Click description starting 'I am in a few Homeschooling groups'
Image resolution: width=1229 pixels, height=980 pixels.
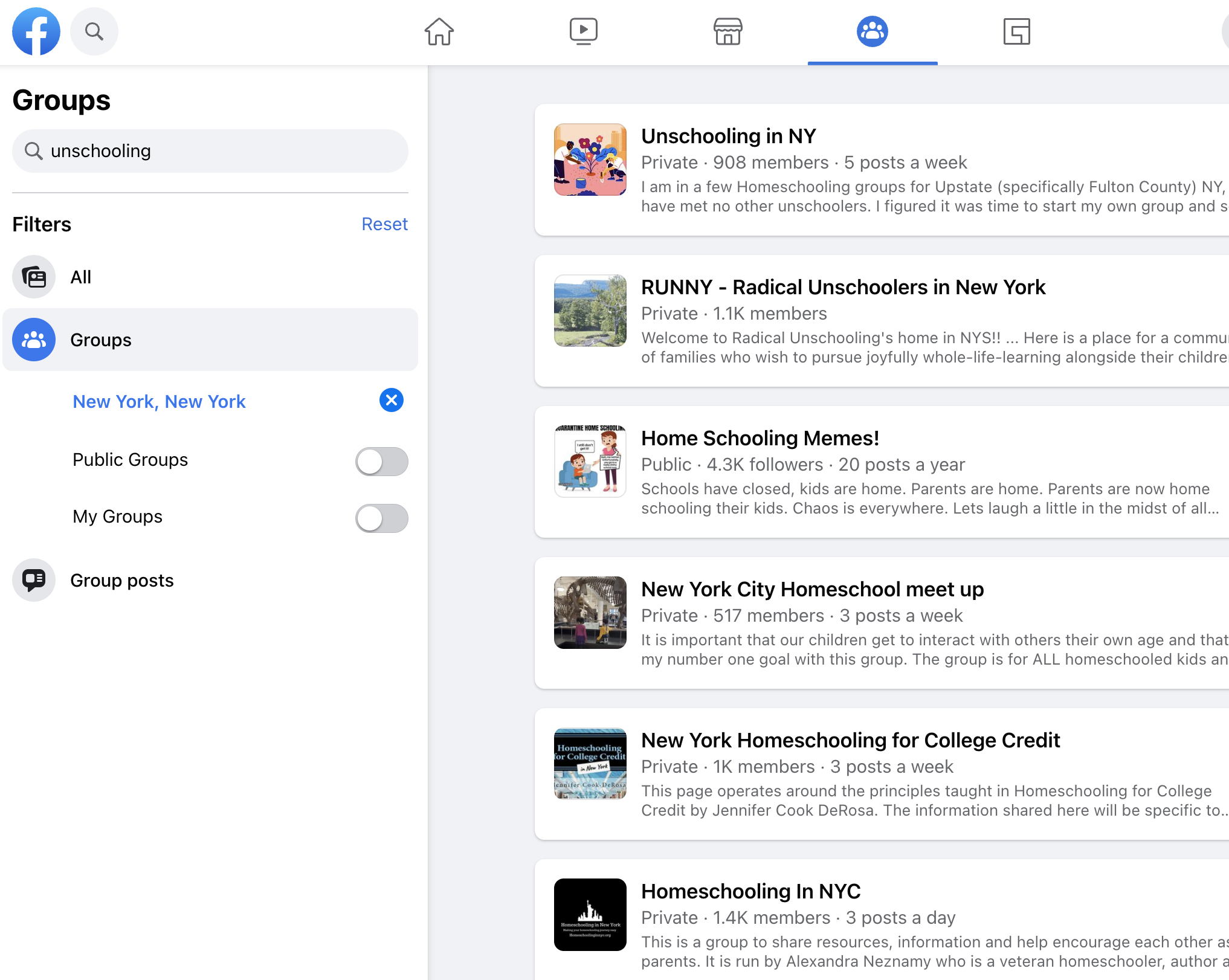(935, 196)
